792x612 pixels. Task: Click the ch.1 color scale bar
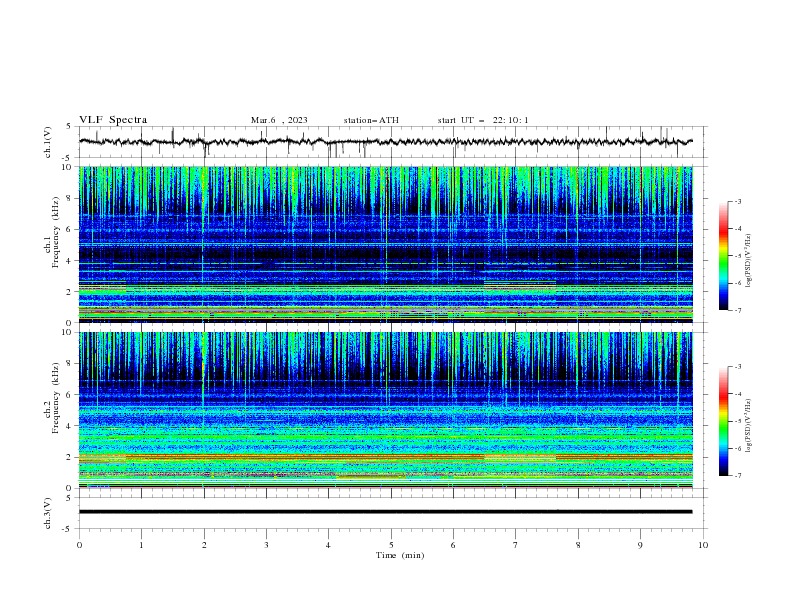click(x=723, y=256)
